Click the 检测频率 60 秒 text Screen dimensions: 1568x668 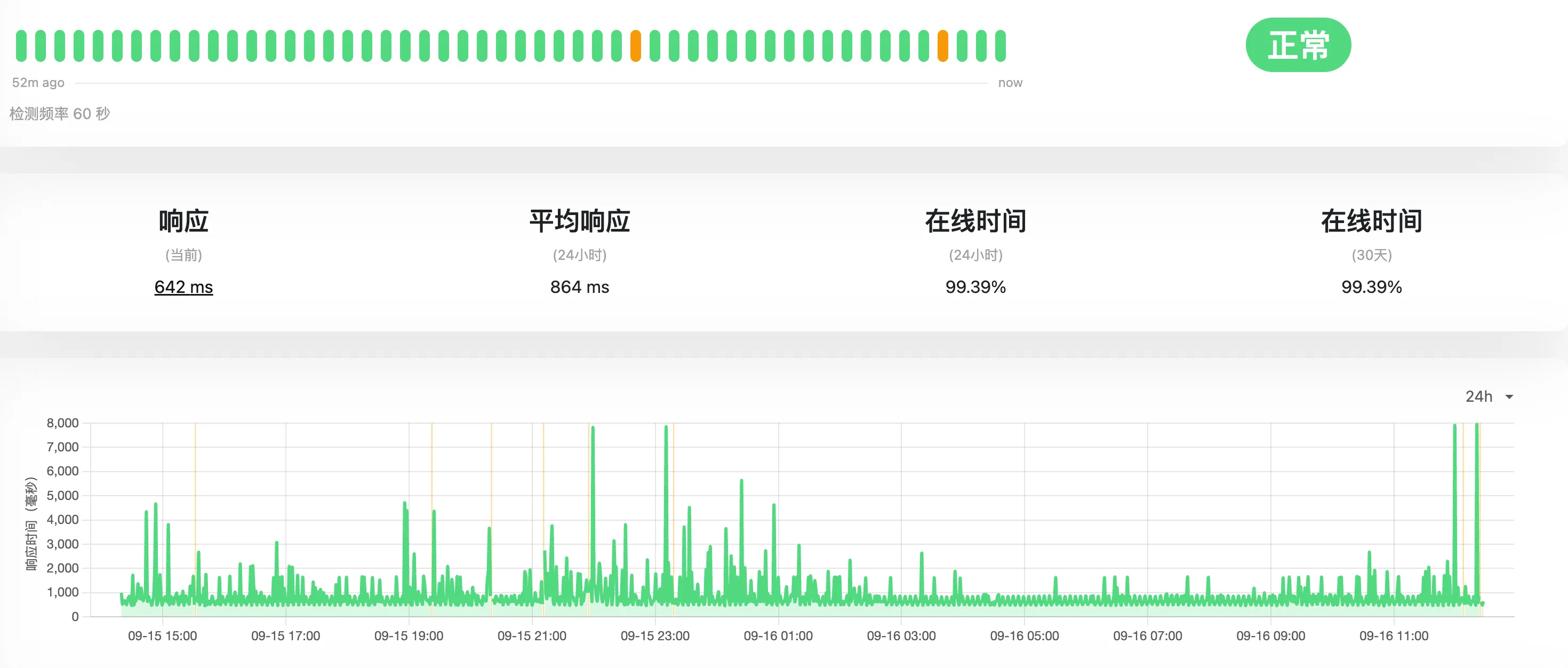tap(60, 114)
